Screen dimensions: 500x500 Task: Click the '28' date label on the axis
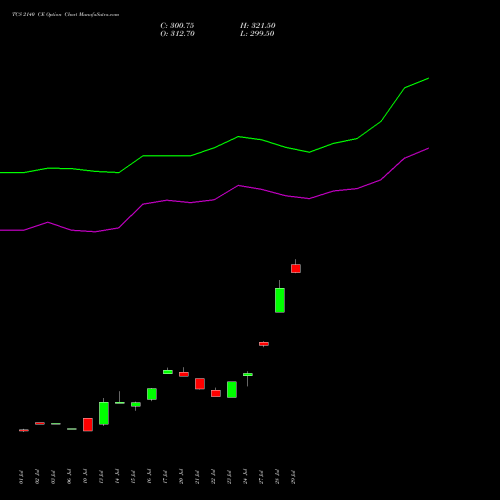277,477
